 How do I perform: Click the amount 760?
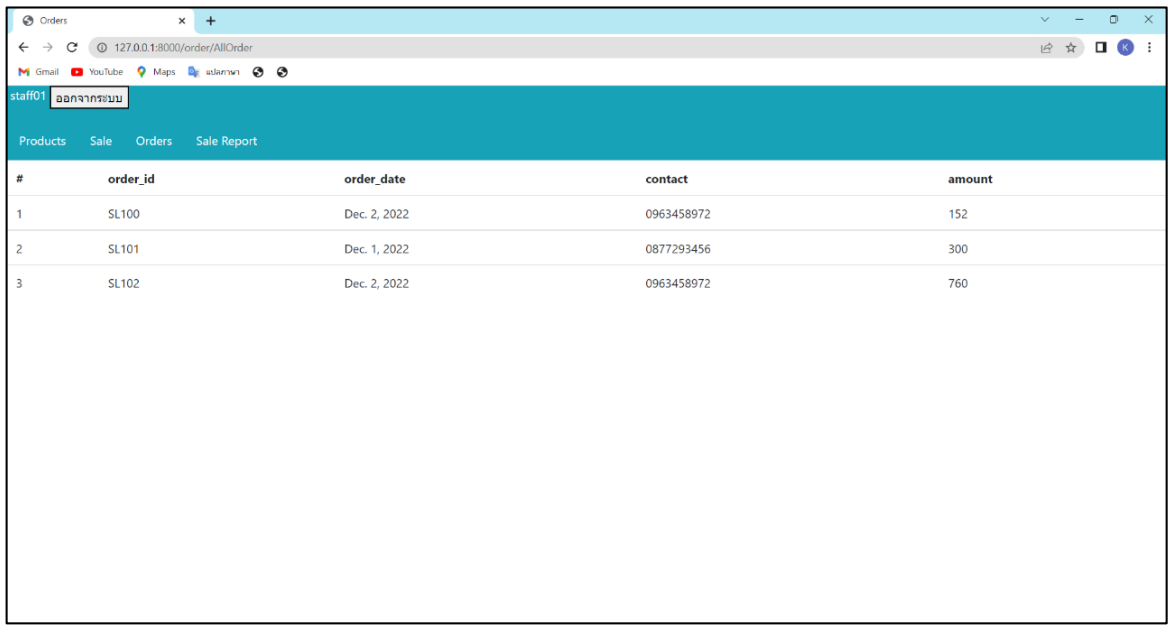coord(958,283)
